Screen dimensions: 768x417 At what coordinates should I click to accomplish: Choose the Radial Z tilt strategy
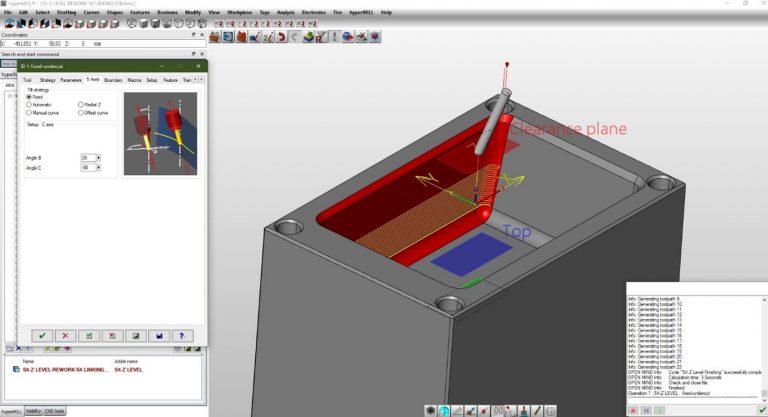coord(81,104)
